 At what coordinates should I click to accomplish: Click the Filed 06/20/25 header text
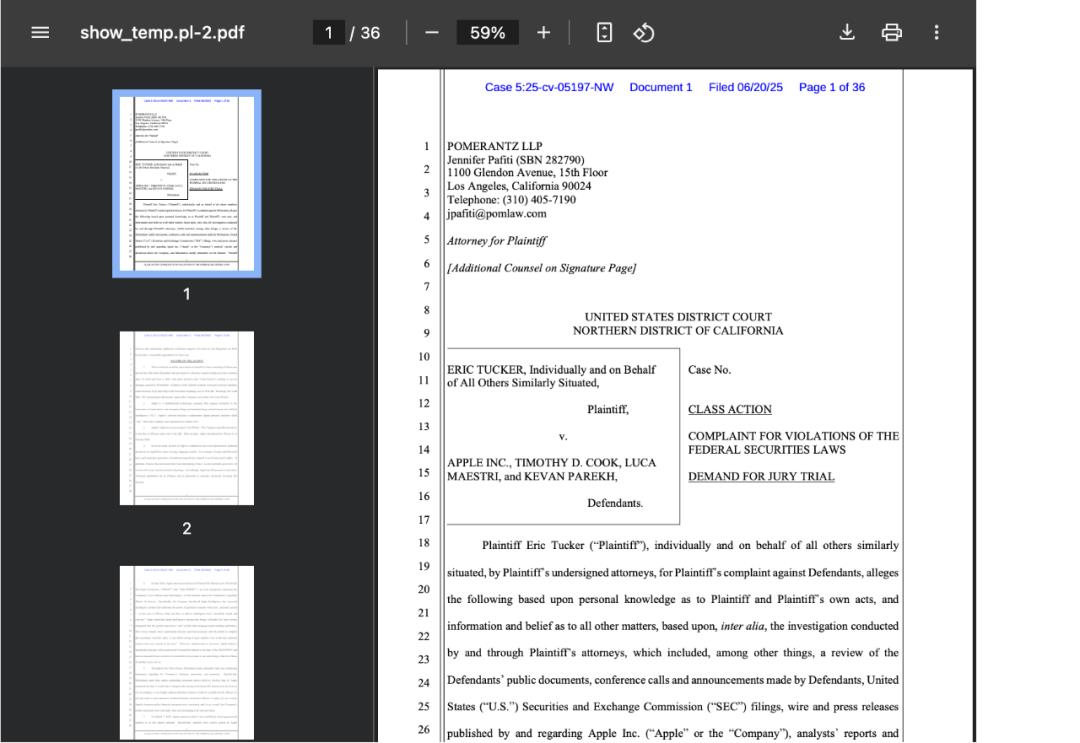tap(745, 87)
